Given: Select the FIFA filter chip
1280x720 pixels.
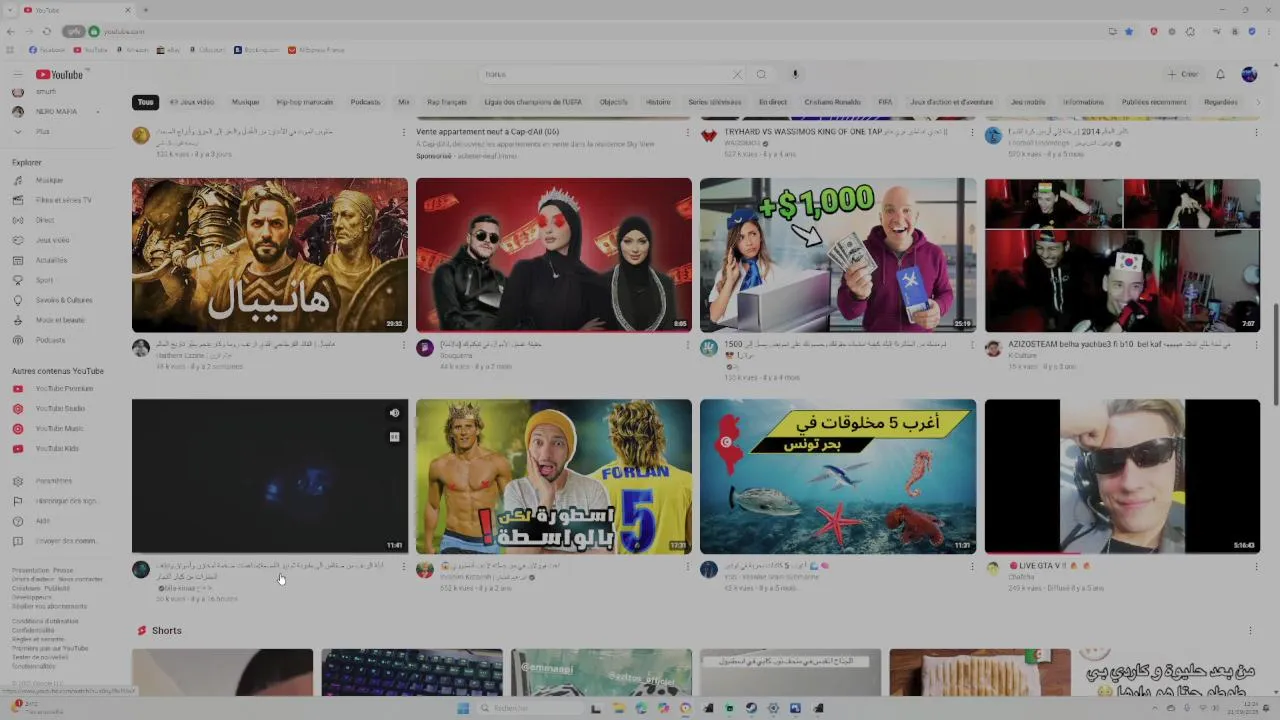Looking at the screenshot, I should click(x=885, y=102).
